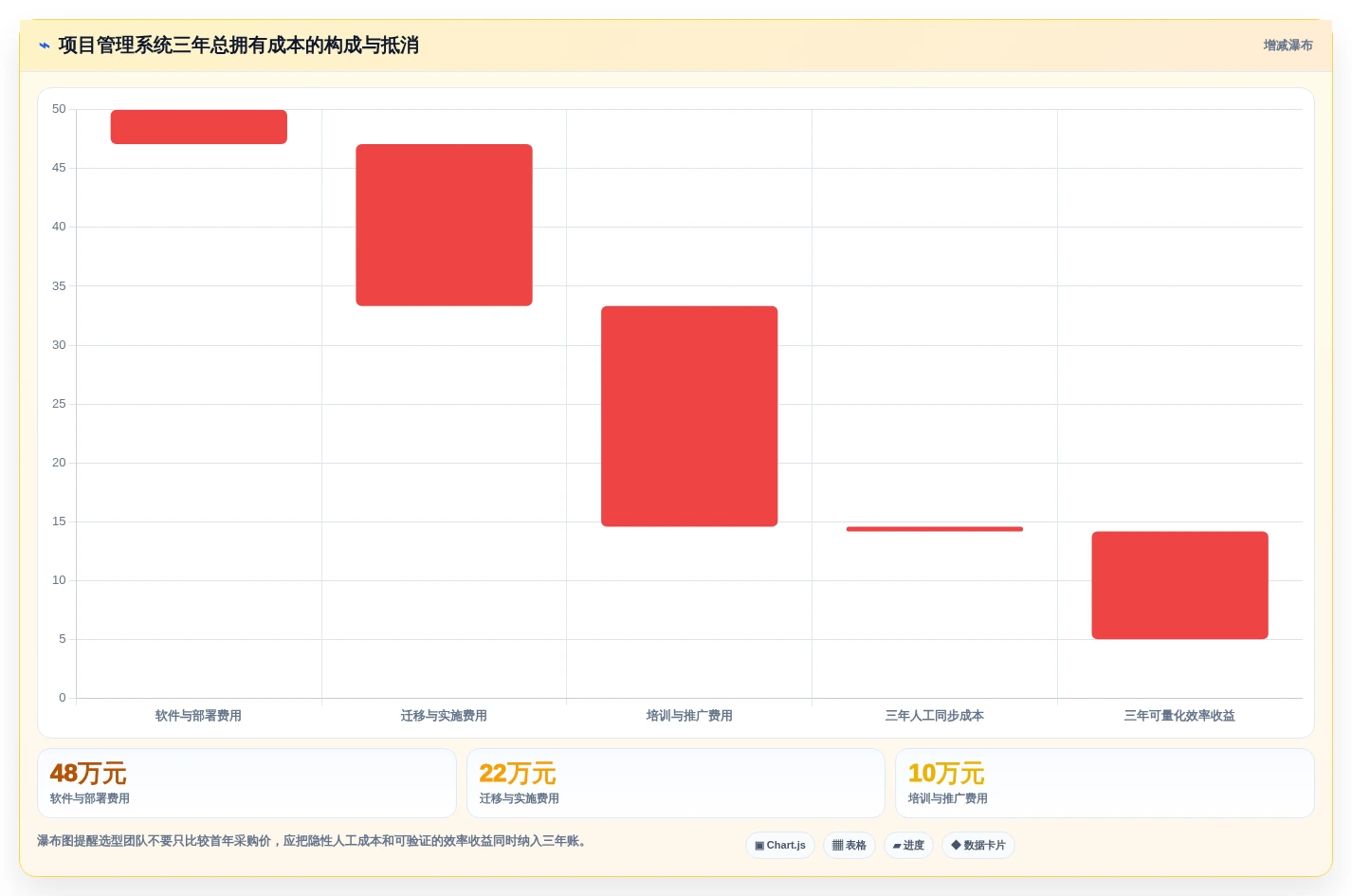Click the x-axis label 迁移与实施费用
This screenshot has width=1352, height=896.
click(x=444, y=716)
